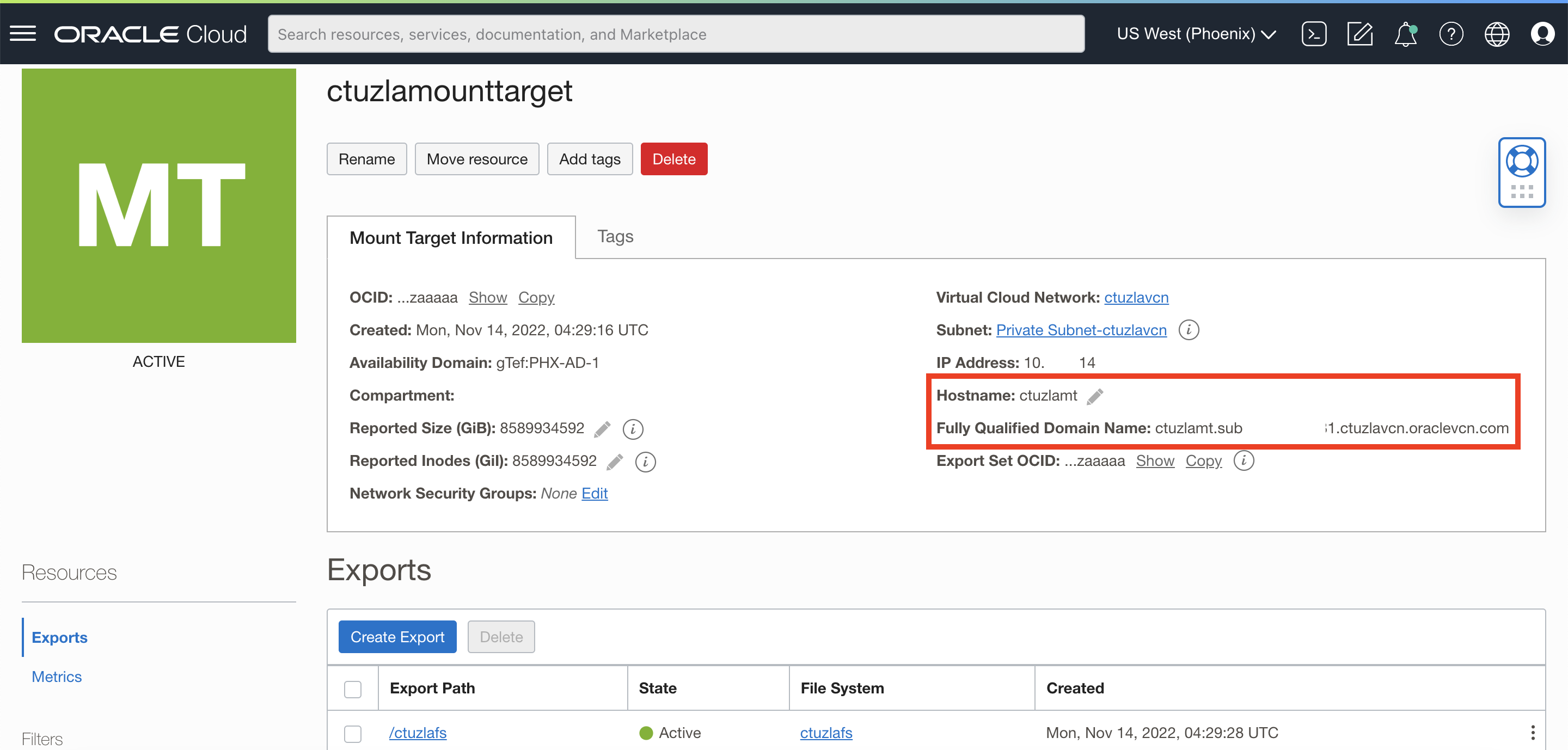Edit Reported Size with the pencil icon

click(602, 429)
